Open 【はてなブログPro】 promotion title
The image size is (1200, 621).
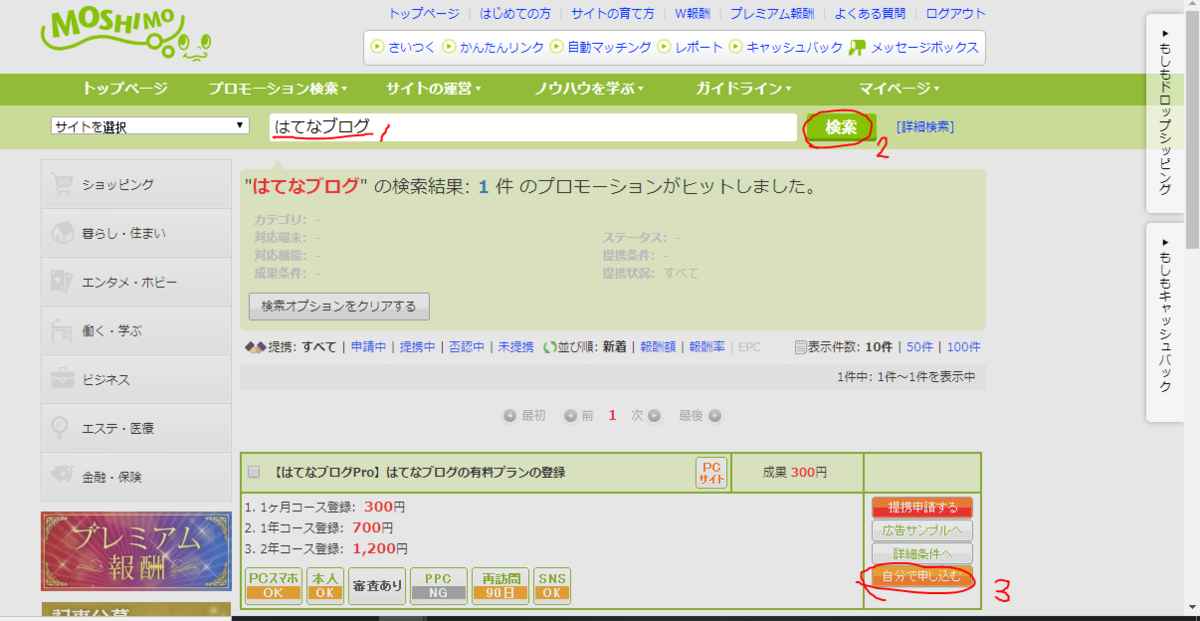click(419, 472)
